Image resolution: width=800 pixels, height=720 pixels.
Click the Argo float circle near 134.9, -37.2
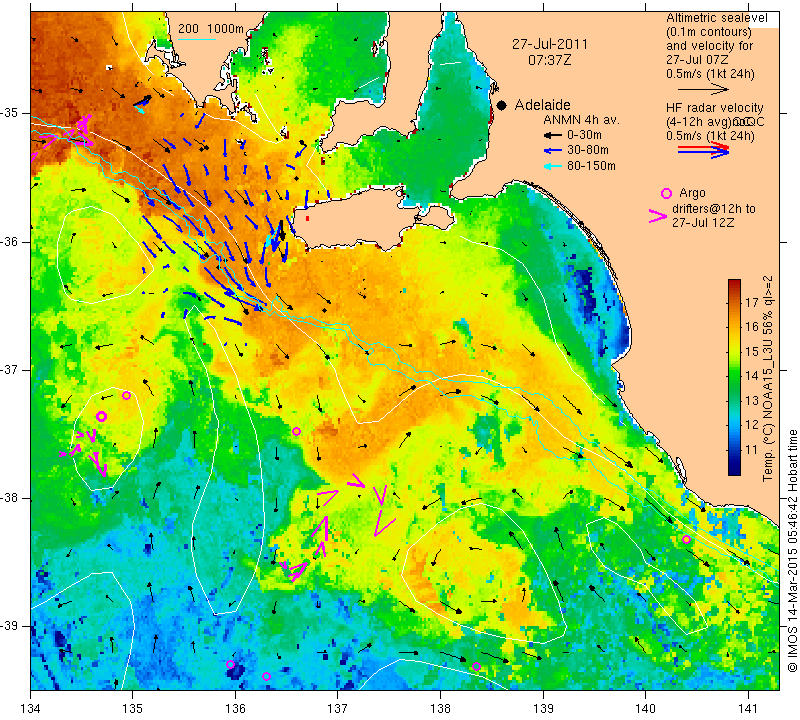(127, 395)
